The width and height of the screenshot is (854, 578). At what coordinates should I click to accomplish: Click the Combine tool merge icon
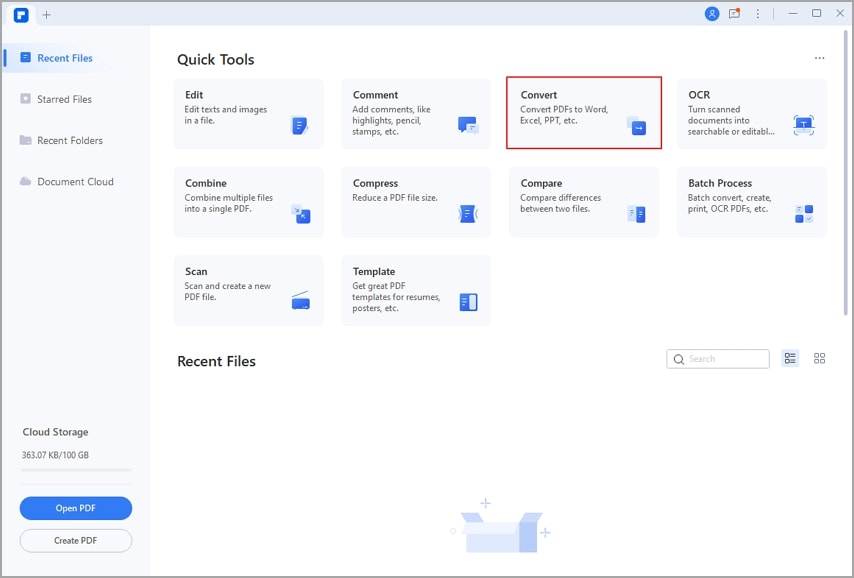[x=301, y=214]
